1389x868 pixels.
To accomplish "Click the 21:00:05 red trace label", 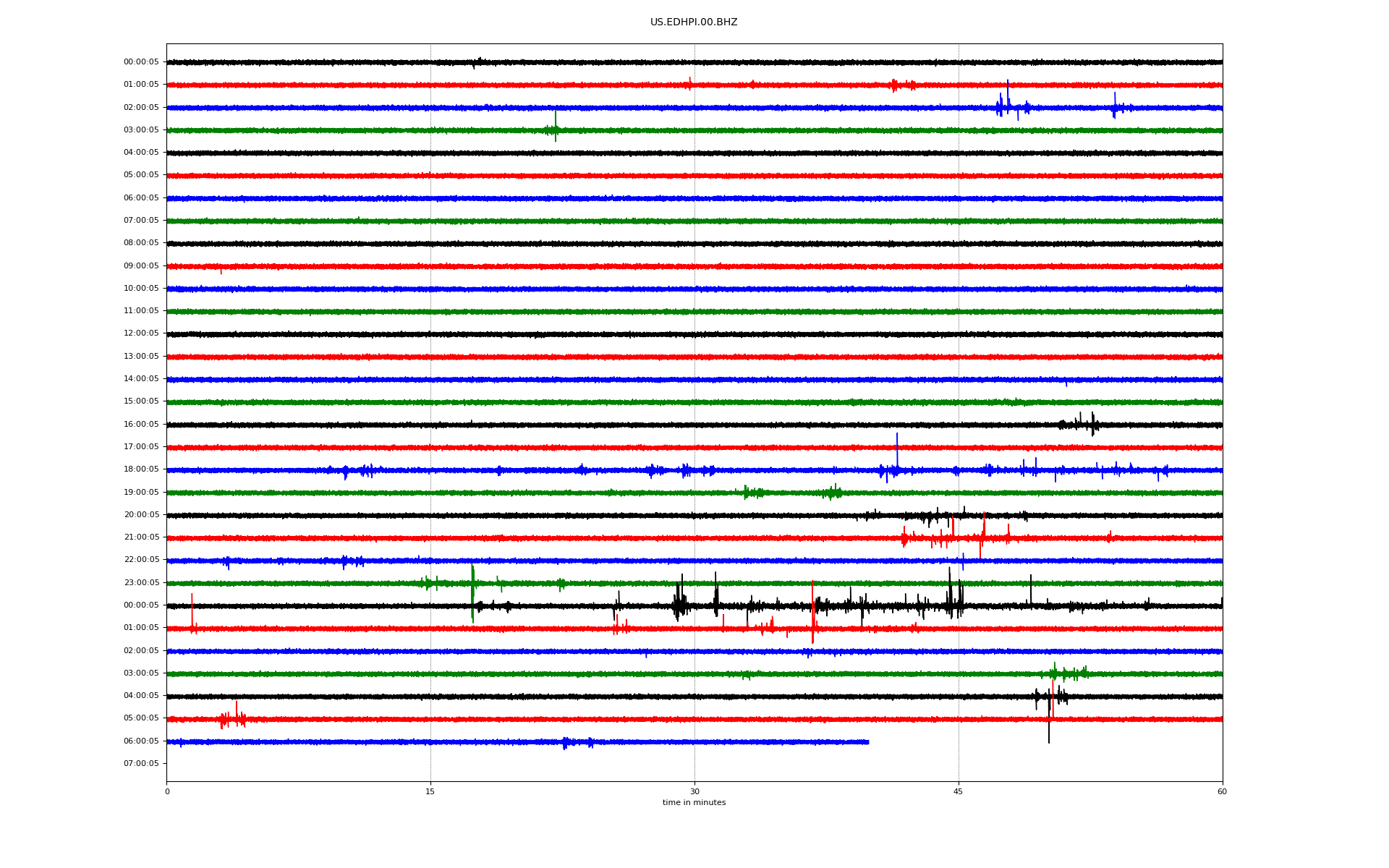I will 141,537.
